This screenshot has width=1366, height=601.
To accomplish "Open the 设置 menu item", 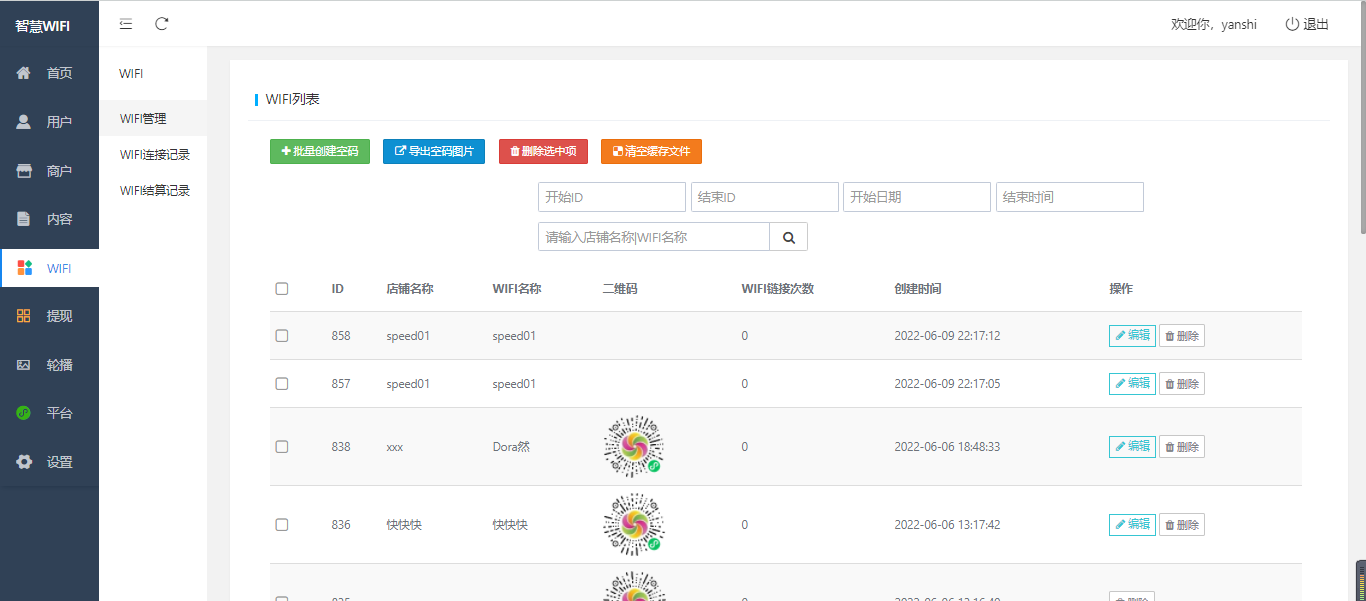I will point(49,462).
